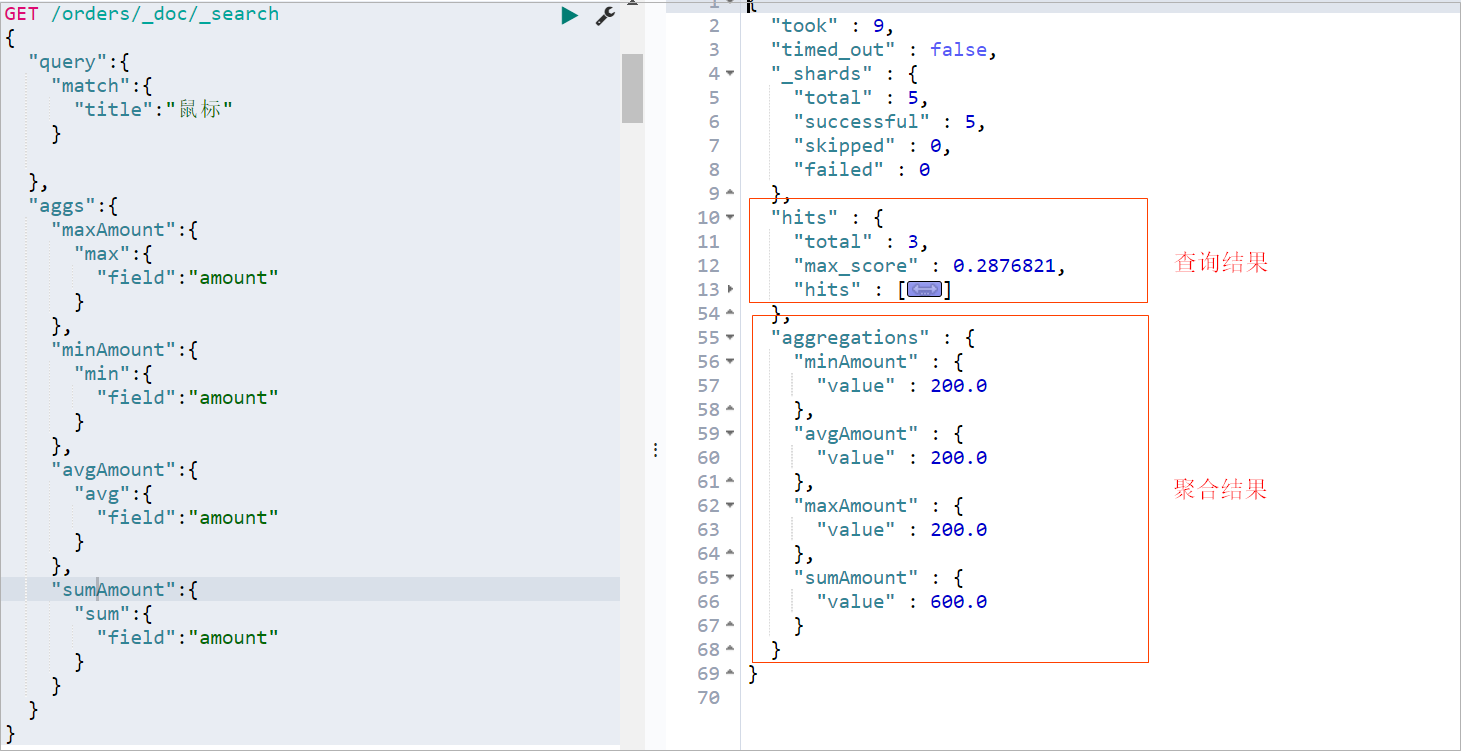The image size is (1461, 751).
Task: Collapse the "_shards" block on line 4
Action: pyautogui.click(x=730, y=73)
